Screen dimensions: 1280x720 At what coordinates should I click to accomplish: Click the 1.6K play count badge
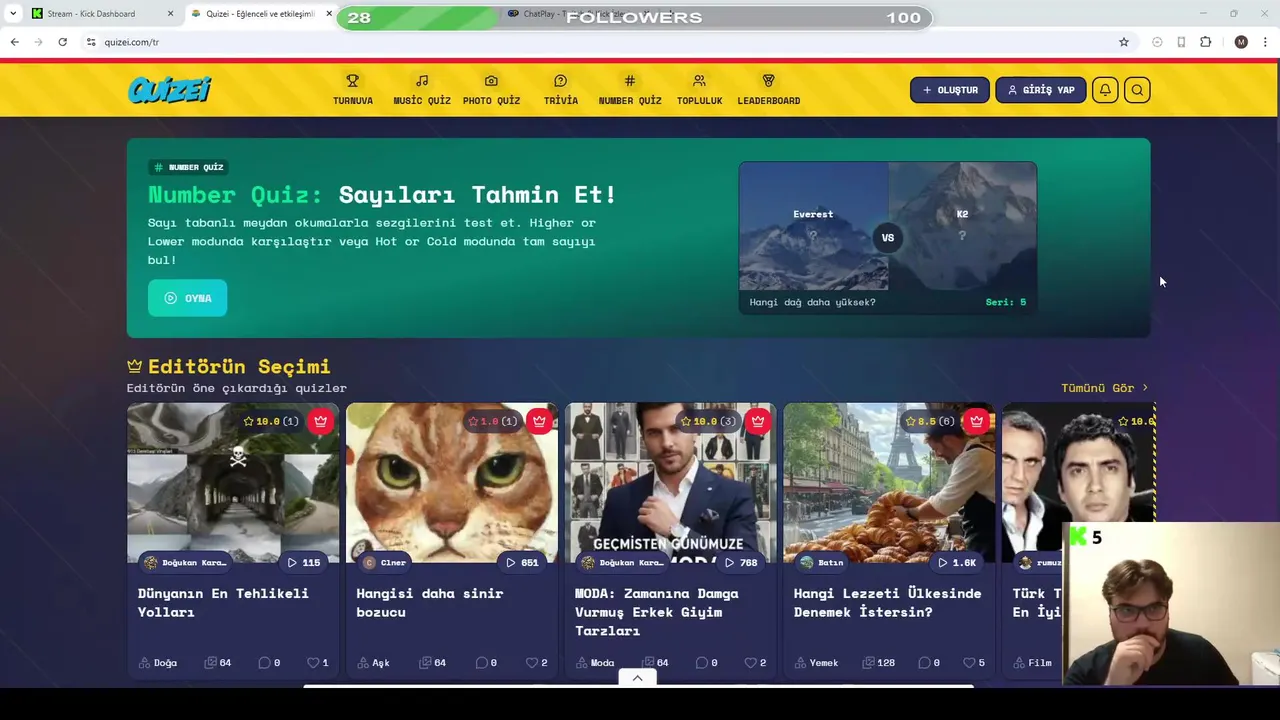point(957,562)
